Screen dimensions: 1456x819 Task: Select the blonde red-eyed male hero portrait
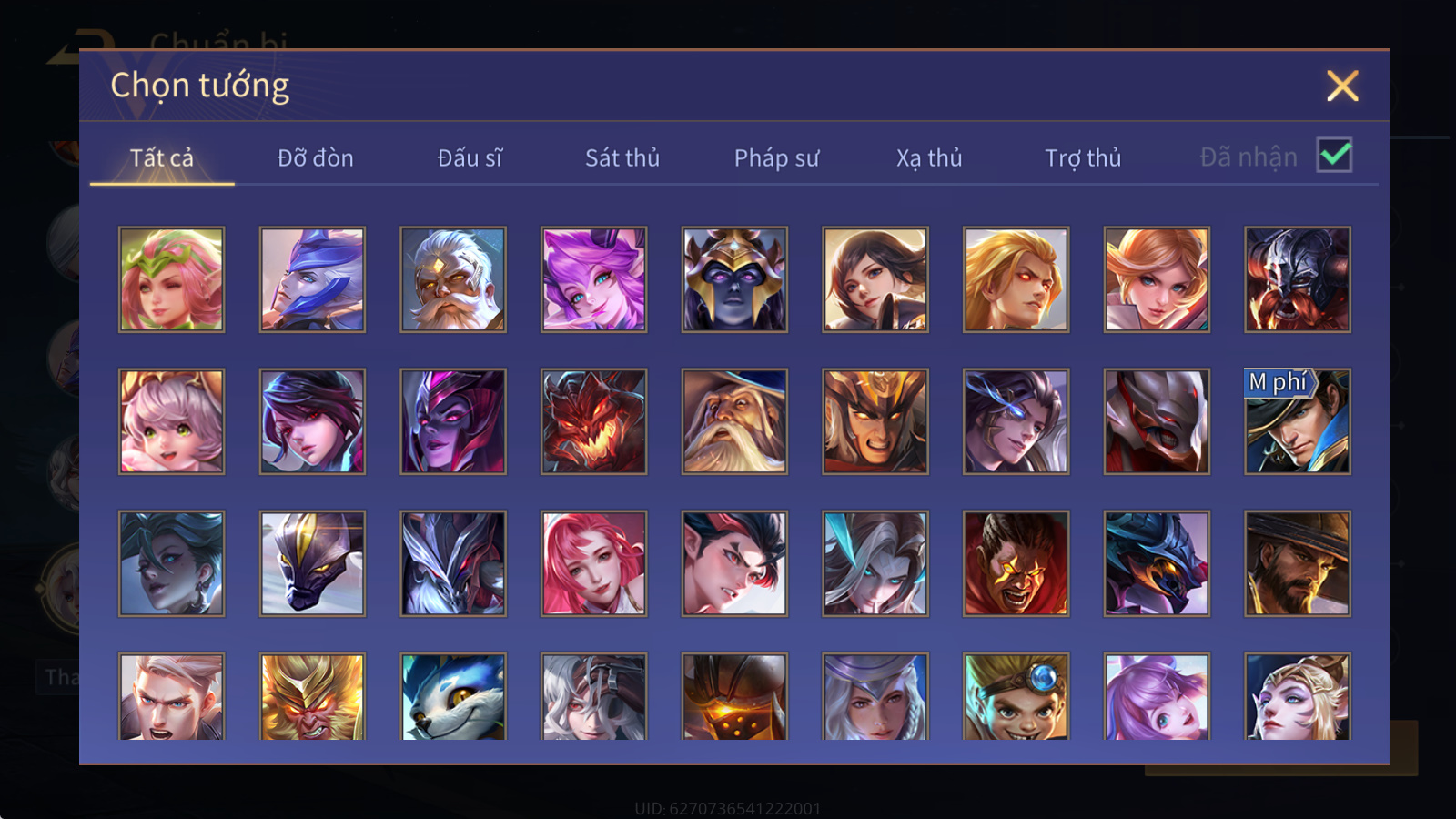pyautogui.click(x=1016, y=279)
